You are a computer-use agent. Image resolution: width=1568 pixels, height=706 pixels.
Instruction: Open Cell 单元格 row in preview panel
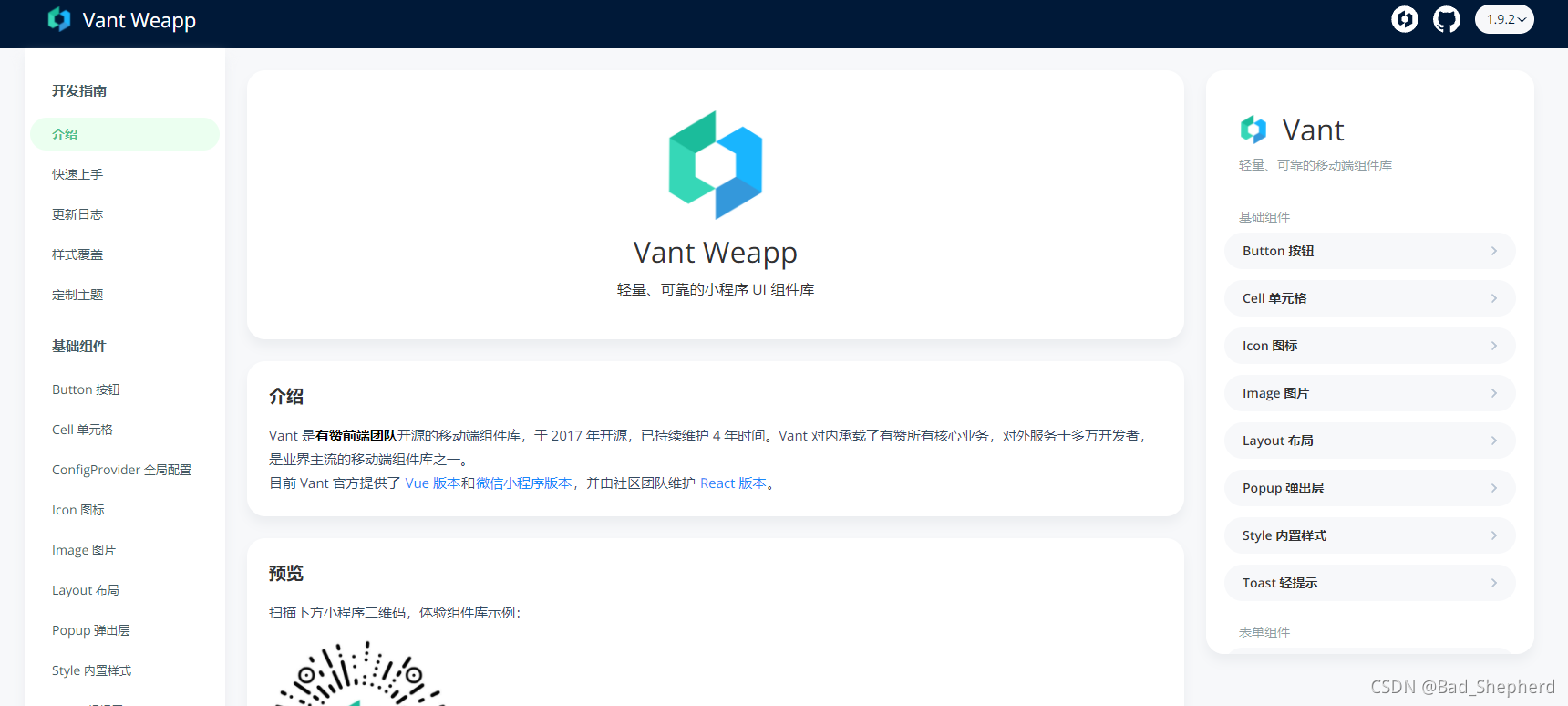(x=1369, y=298)
